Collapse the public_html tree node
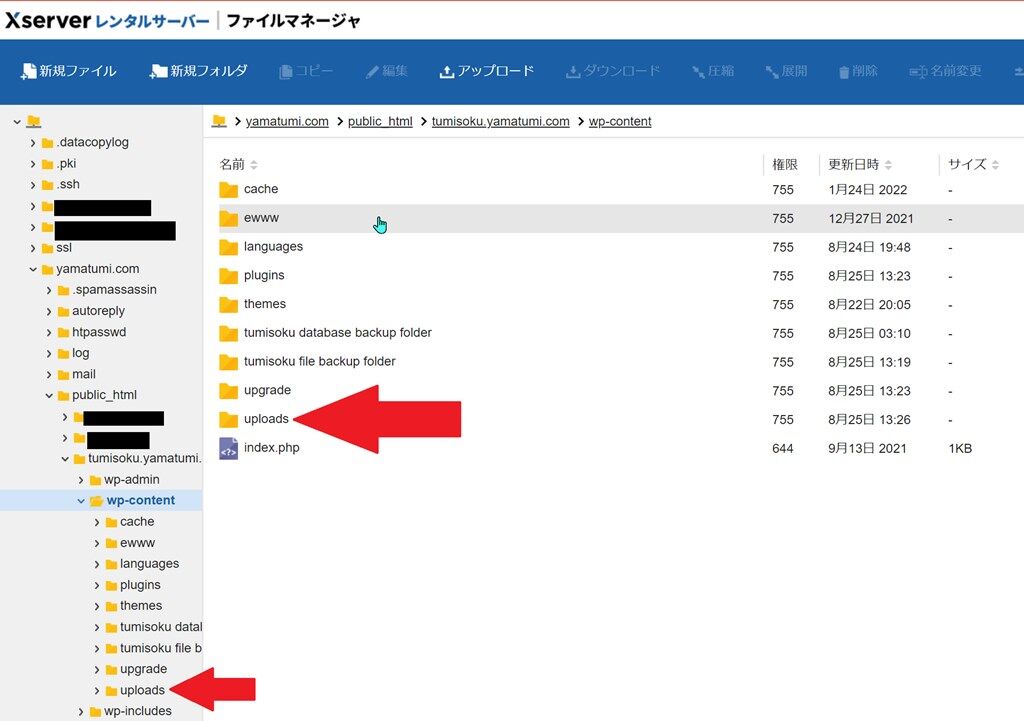1024x721 pixels. click(49, 395)
